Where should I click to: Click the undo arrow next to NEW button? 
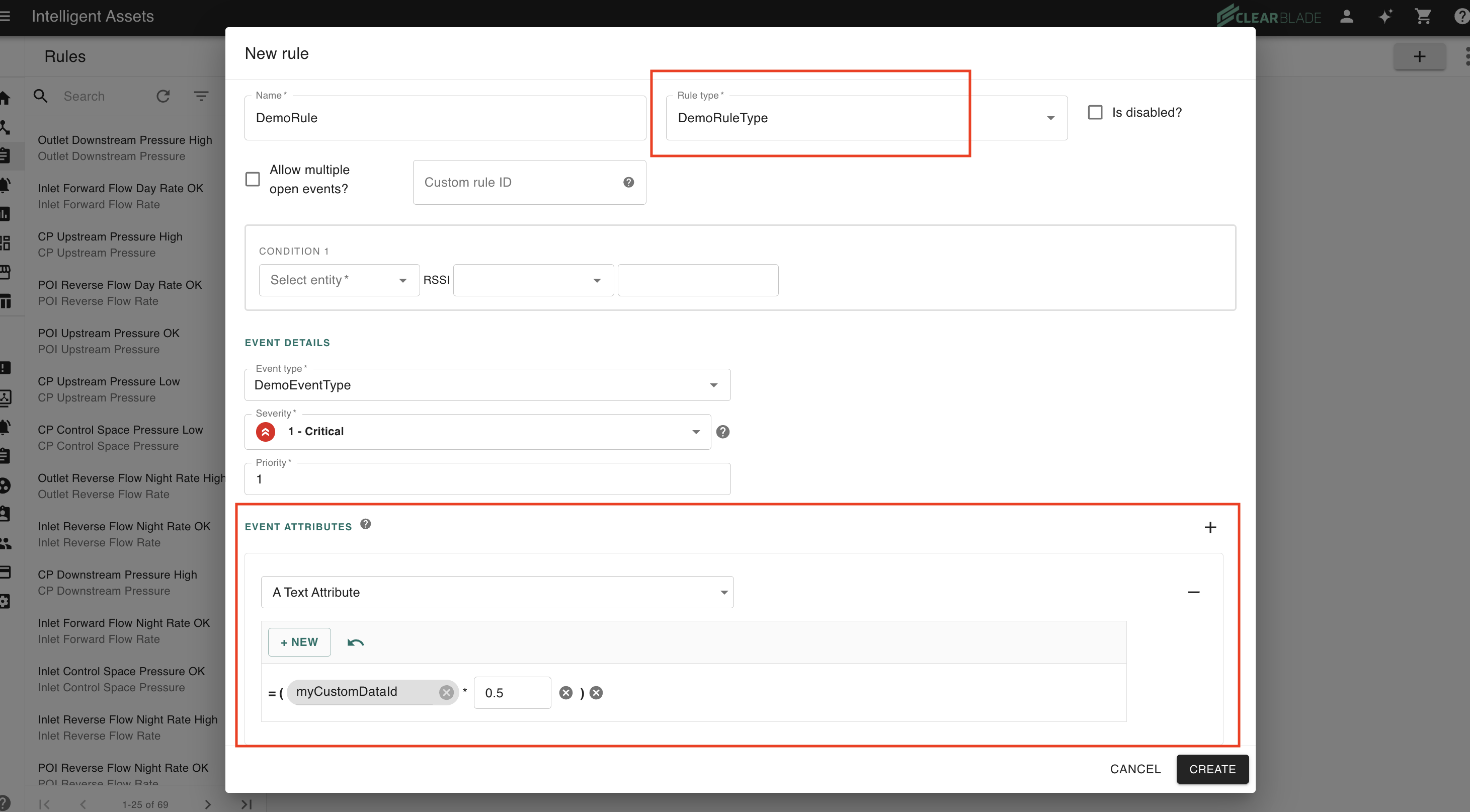point(355,642)
